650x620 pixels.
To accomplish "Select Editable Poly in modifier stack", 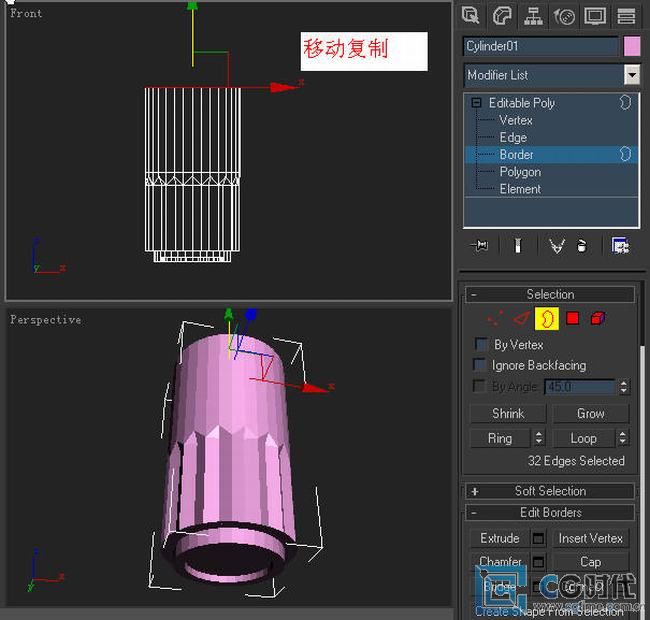I will point(521,103).
